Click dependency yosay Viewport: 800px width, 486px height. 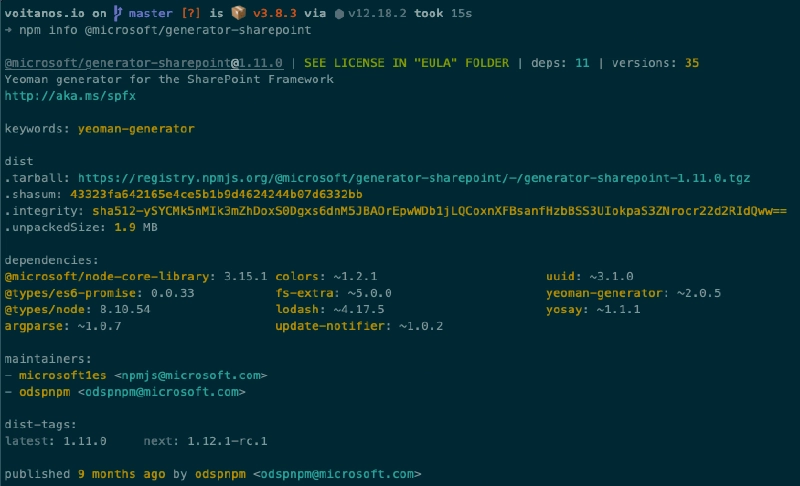point(564,310)
